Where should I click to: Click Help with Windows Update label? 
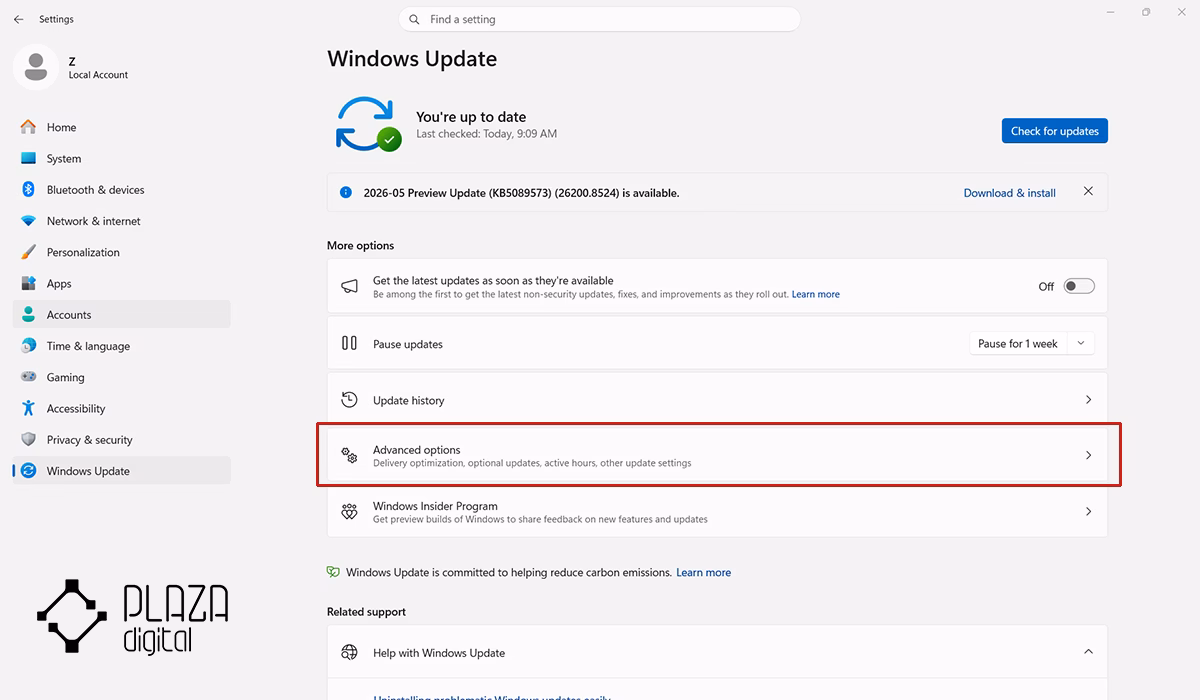click(x=439, y=653)
